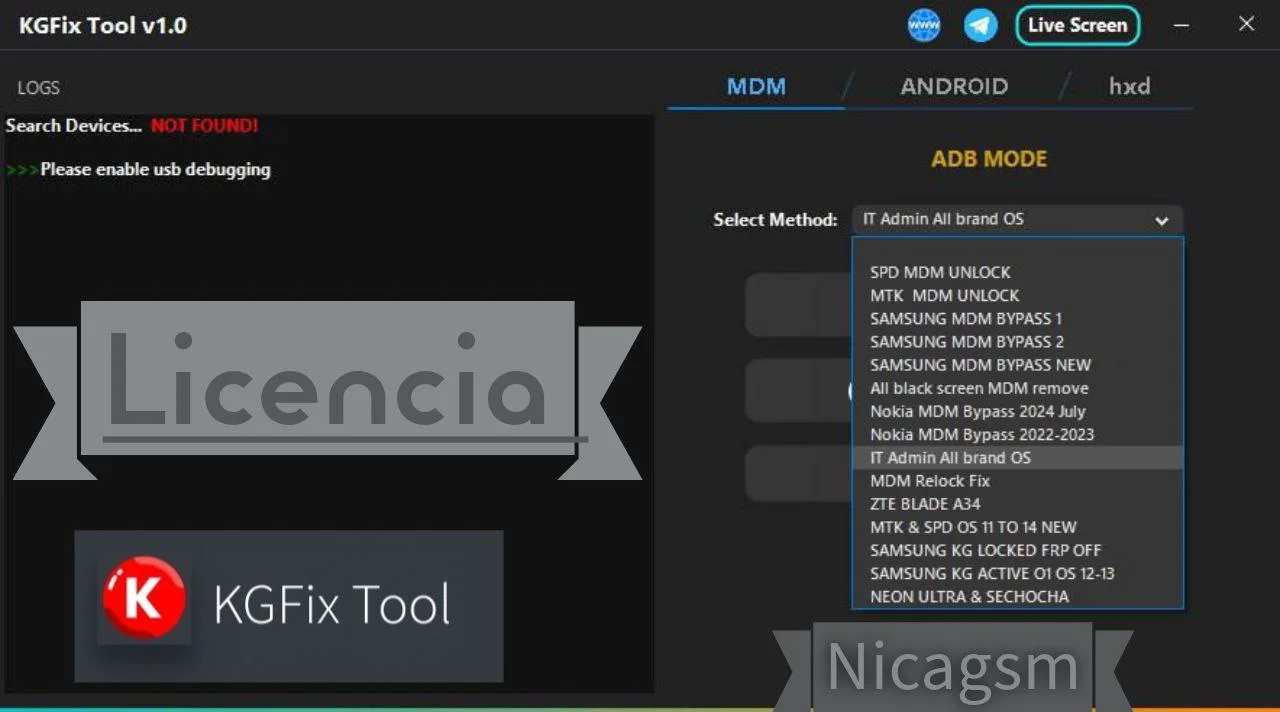1280x712 pixels.
Task: Select IT Admin All brand OS option
Action: [x=1017, y=457]
